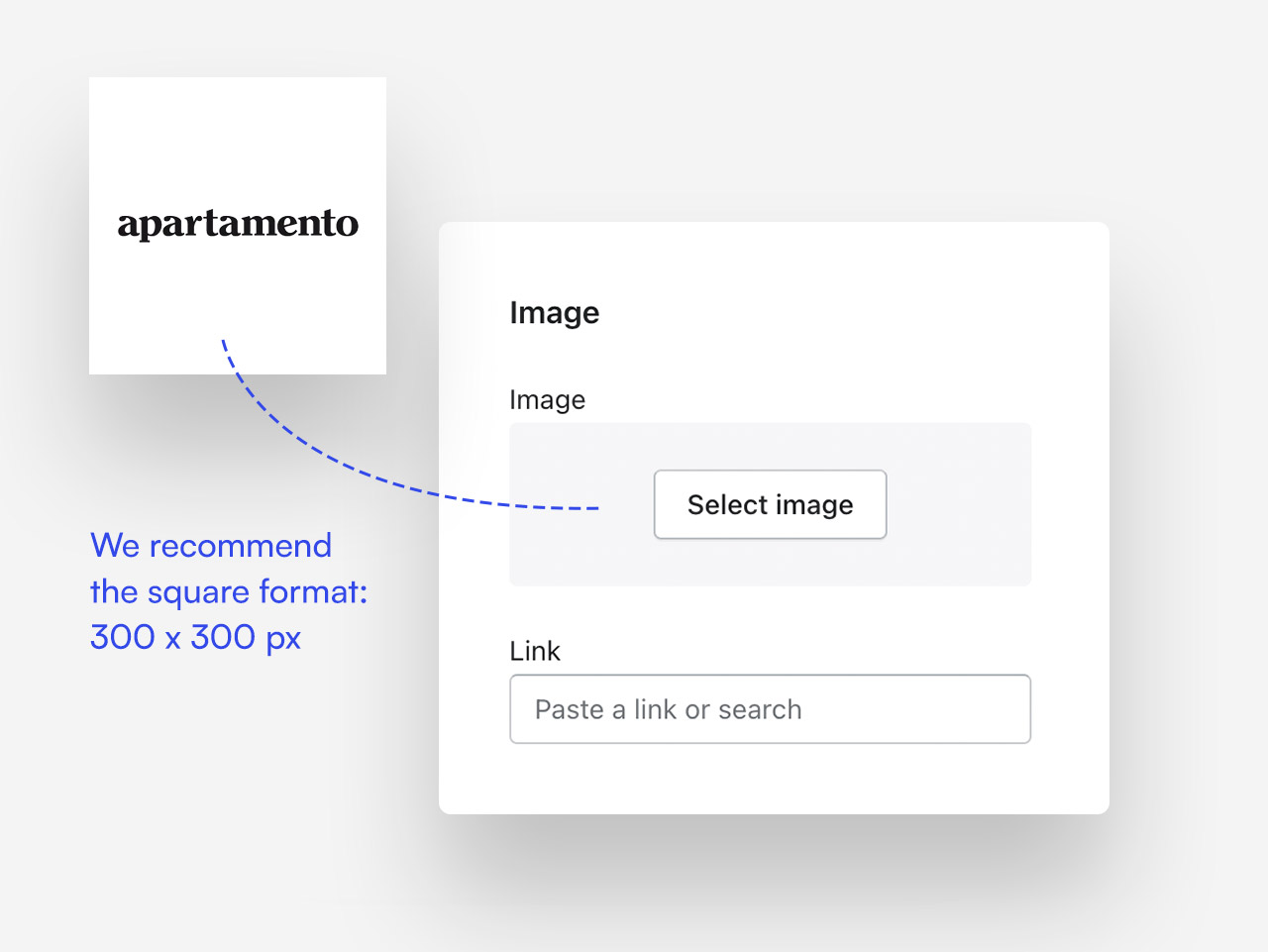Click the end of dashed arrow near button

[x=592, y=508]
